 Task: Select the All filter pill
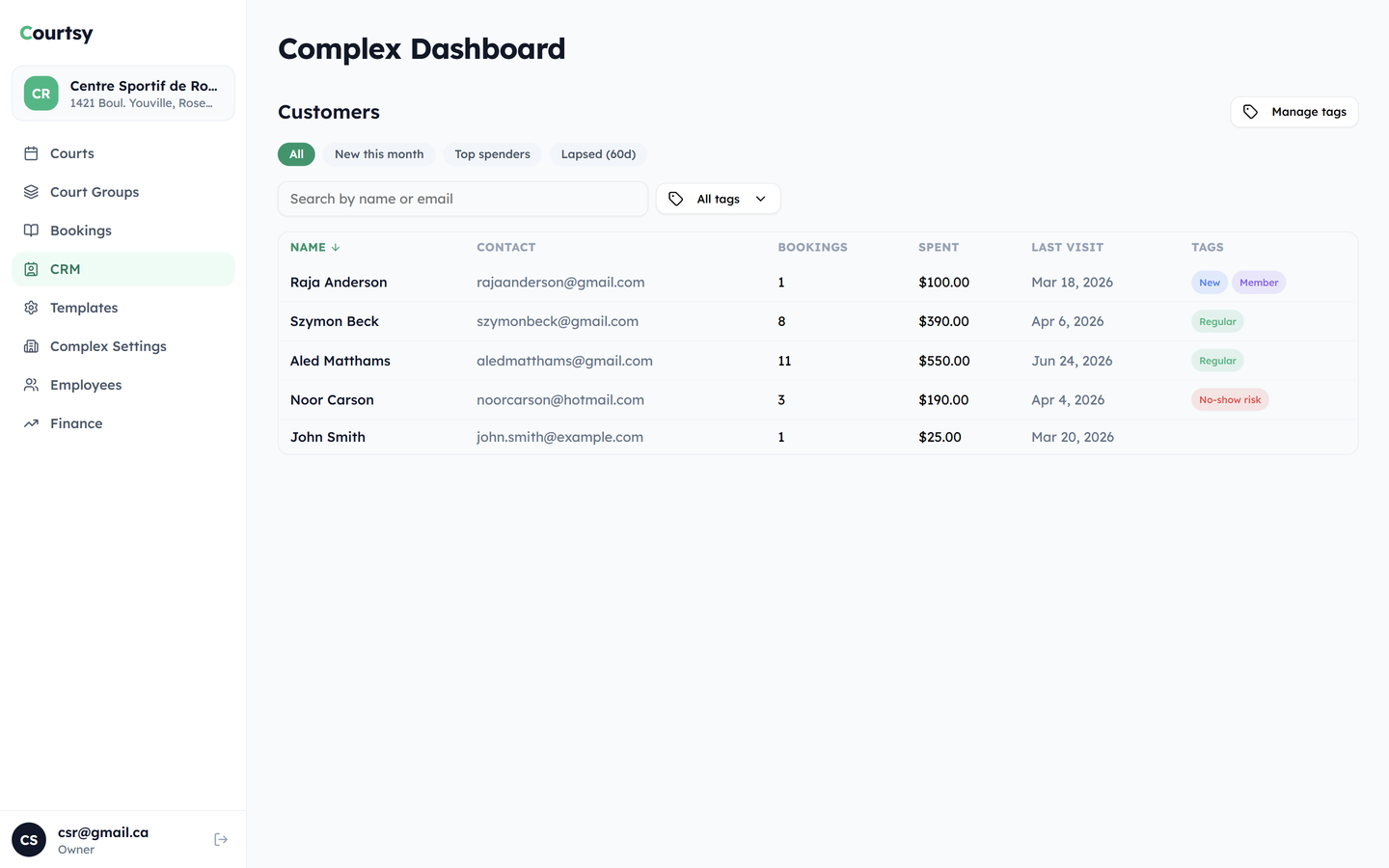point(296,154)
